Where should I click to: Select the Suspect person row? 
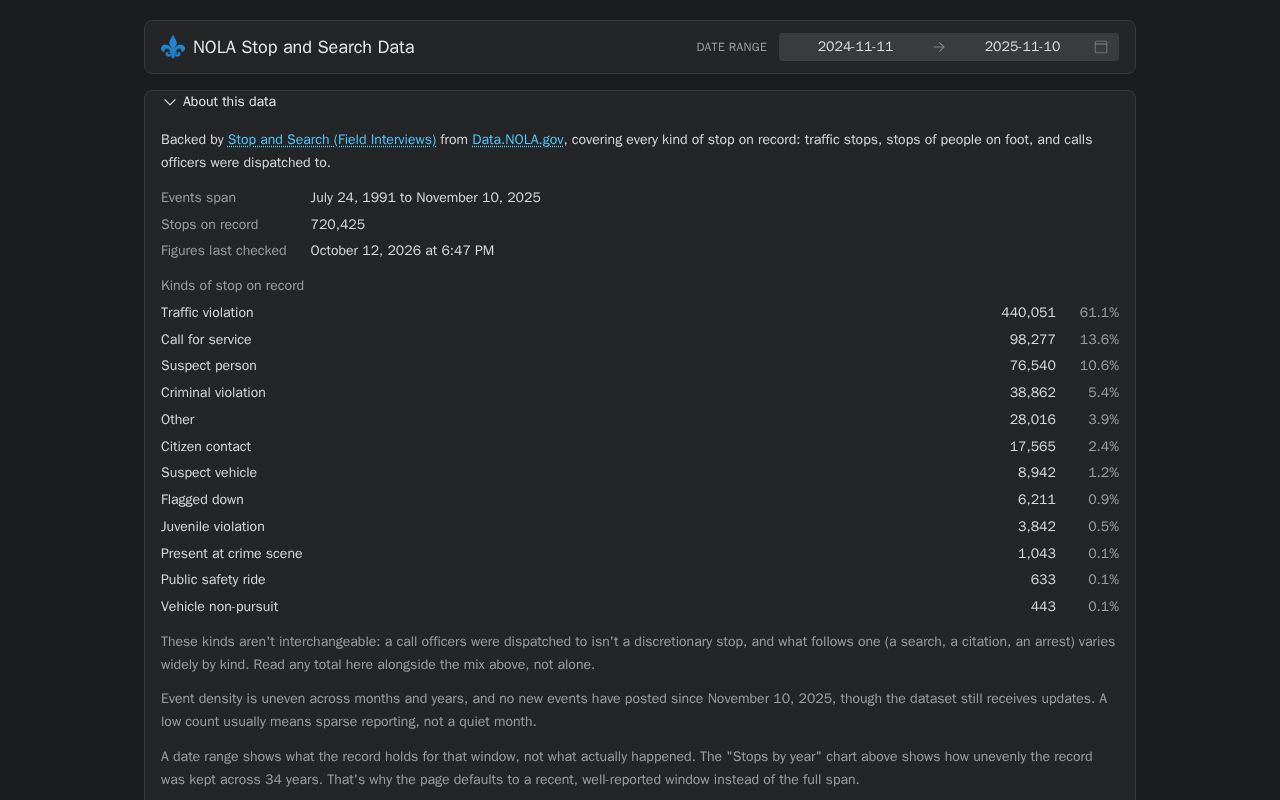[640, 366]
